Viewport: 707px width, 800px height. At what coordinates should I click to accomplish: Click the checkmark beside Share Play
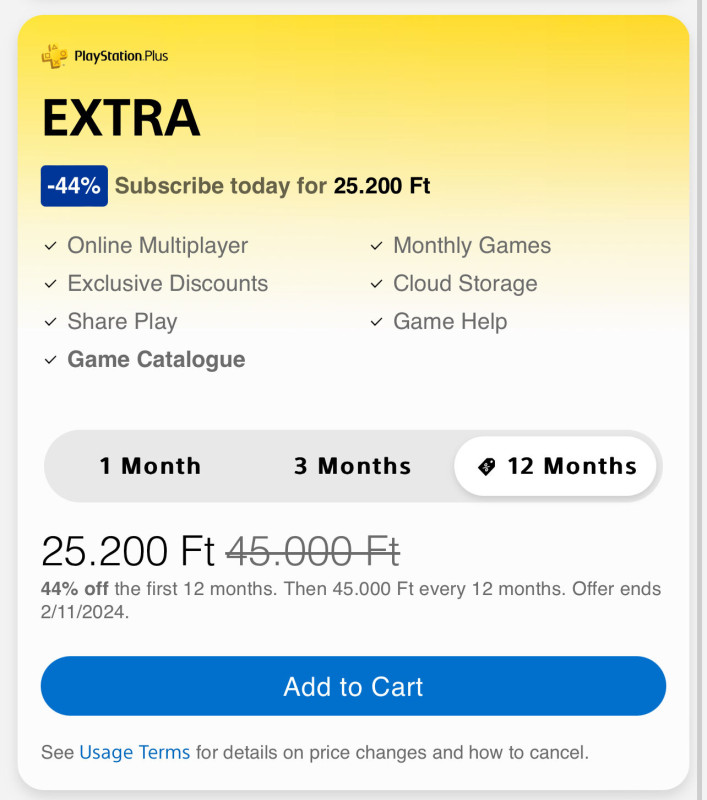pyautogui.click(x=50, y=322)
